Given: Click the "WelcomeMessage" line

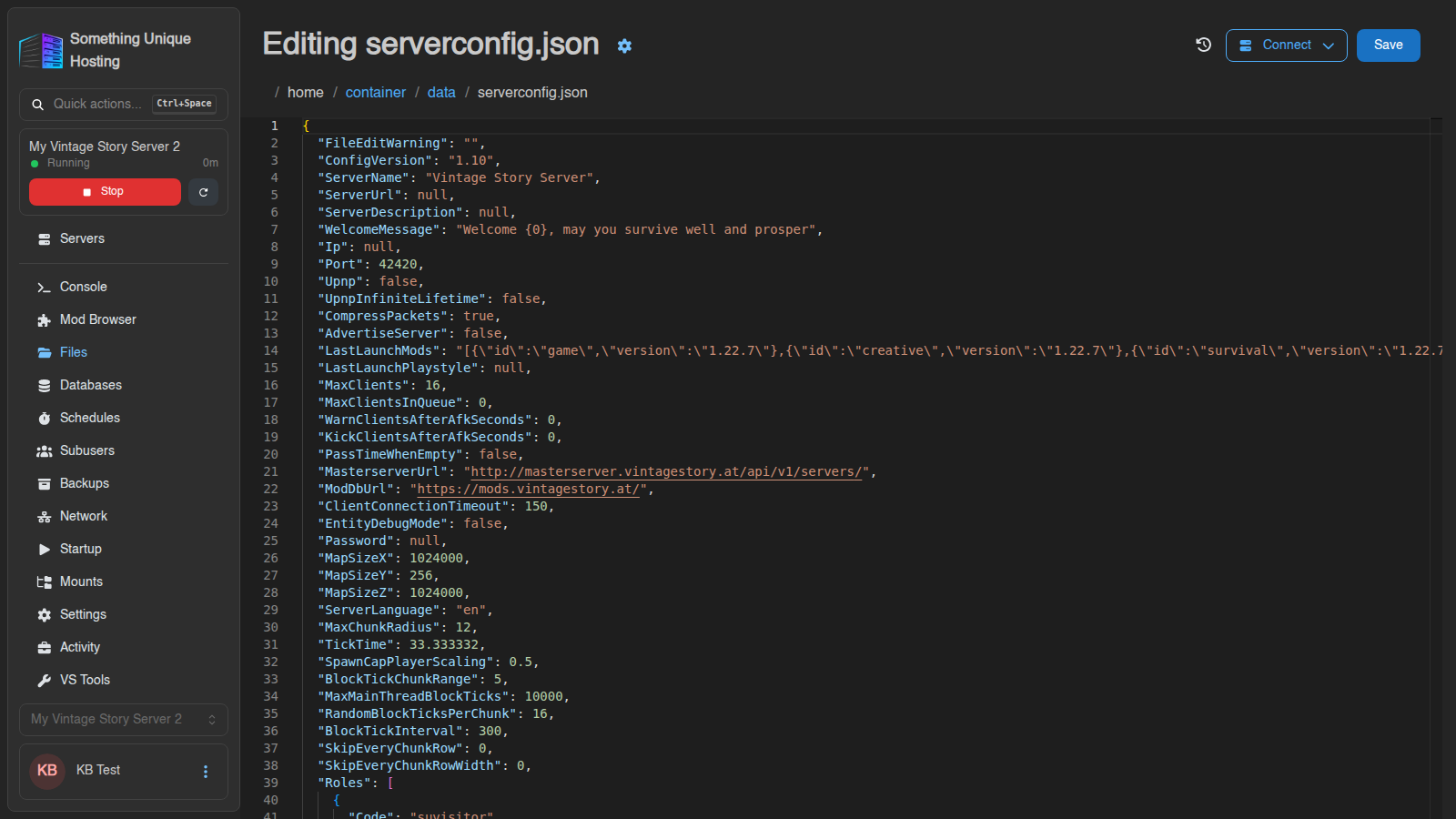Looking at the screenshot, I should pyautogui.click(x=570, y=229).
